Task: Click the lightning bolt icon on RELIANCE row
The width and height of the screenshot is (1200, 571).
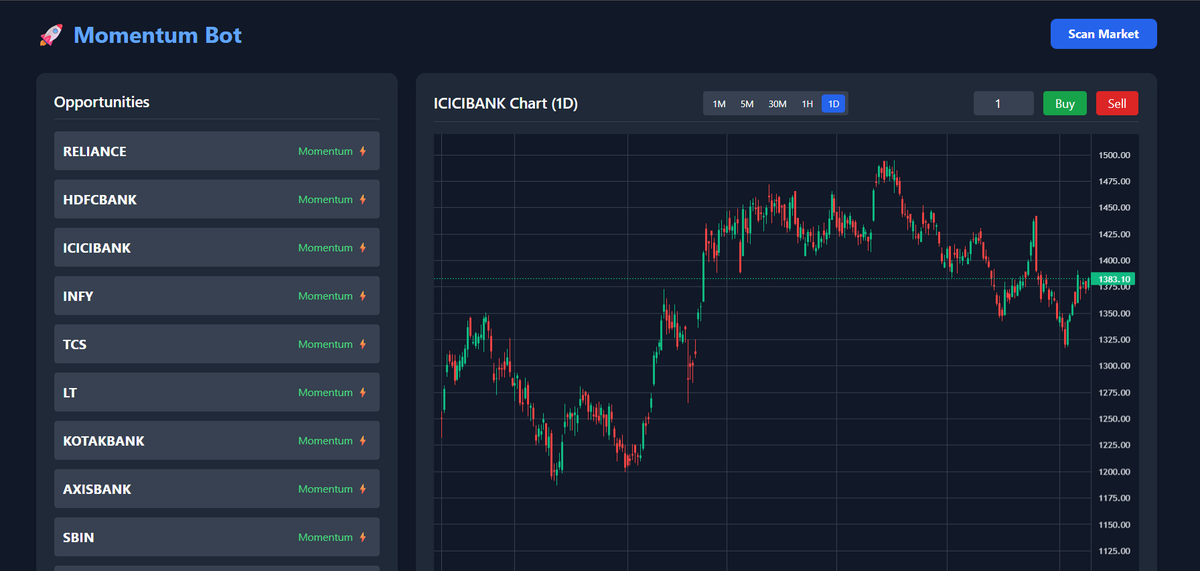Action: coord(363,151)
